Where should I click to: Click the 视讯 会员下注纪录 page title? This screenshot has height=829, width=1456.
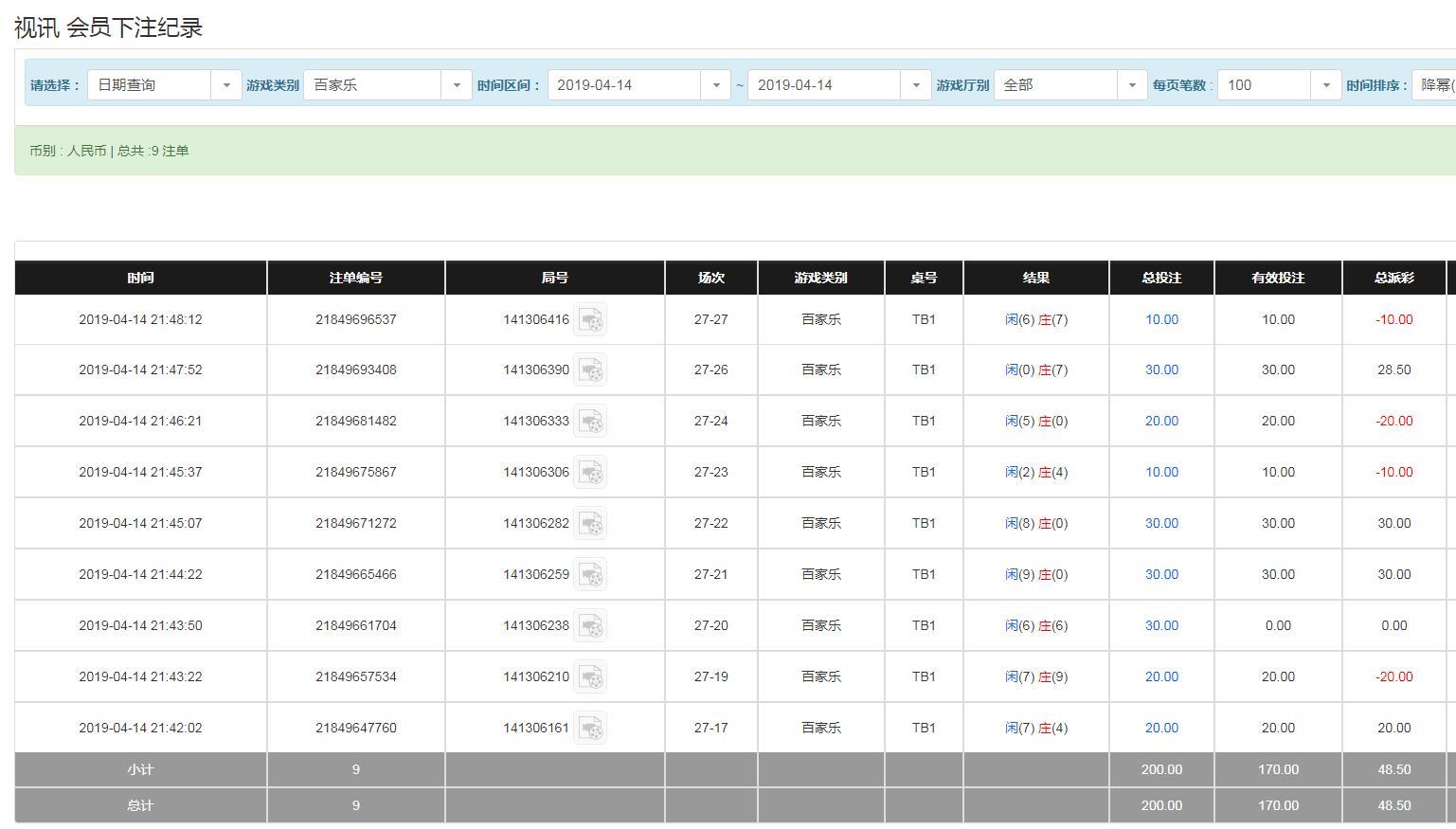click(109, 27)
